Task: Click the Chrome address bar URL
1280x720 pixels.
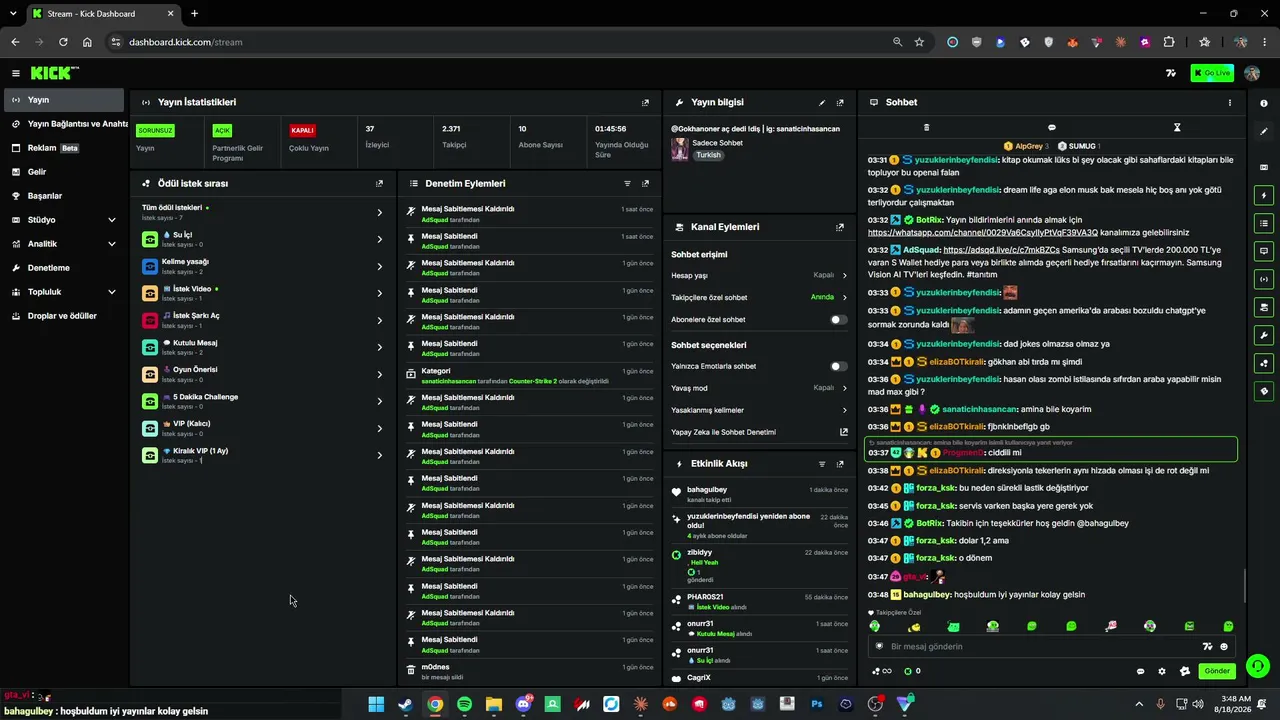Action: click(186, 42)
